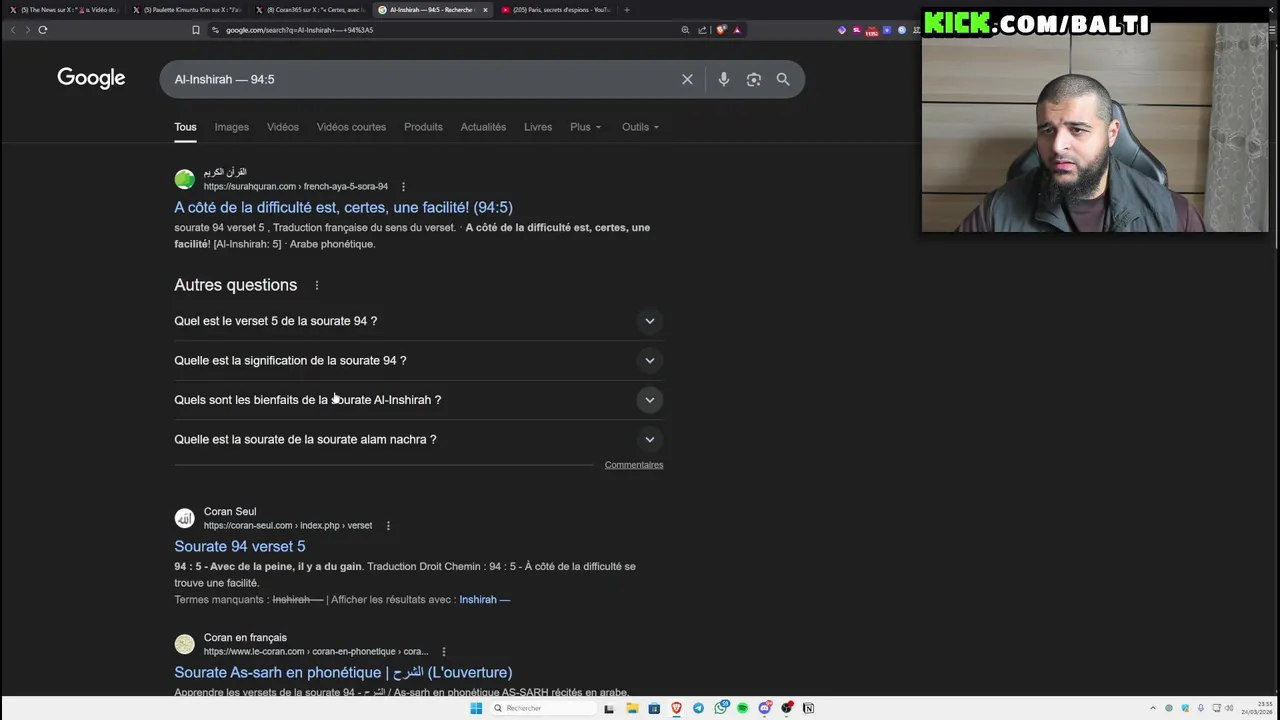Switch to 'Paris, secrets d'espions' YouTube tab

coord(555,10)
